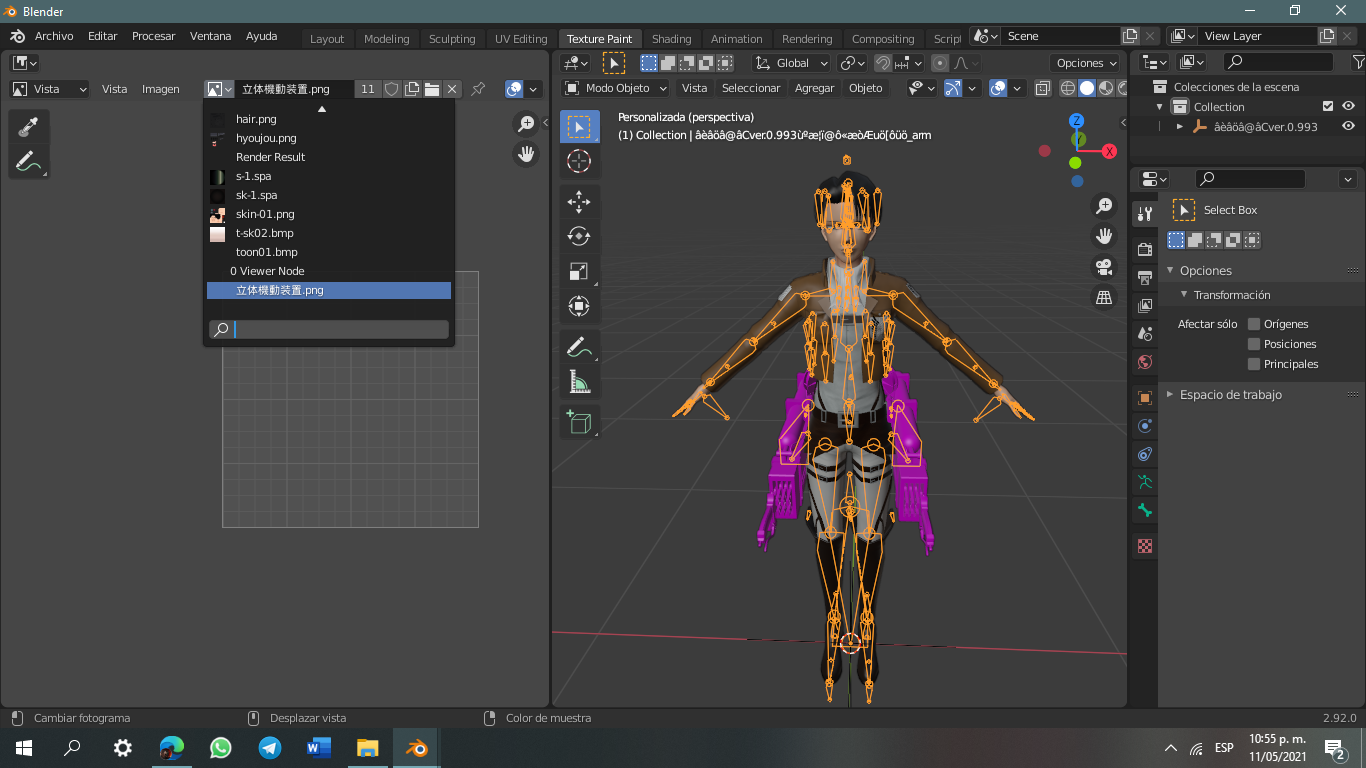1366x768 pixels.
Task: Activate the Cursor tool
Action: 579,160
